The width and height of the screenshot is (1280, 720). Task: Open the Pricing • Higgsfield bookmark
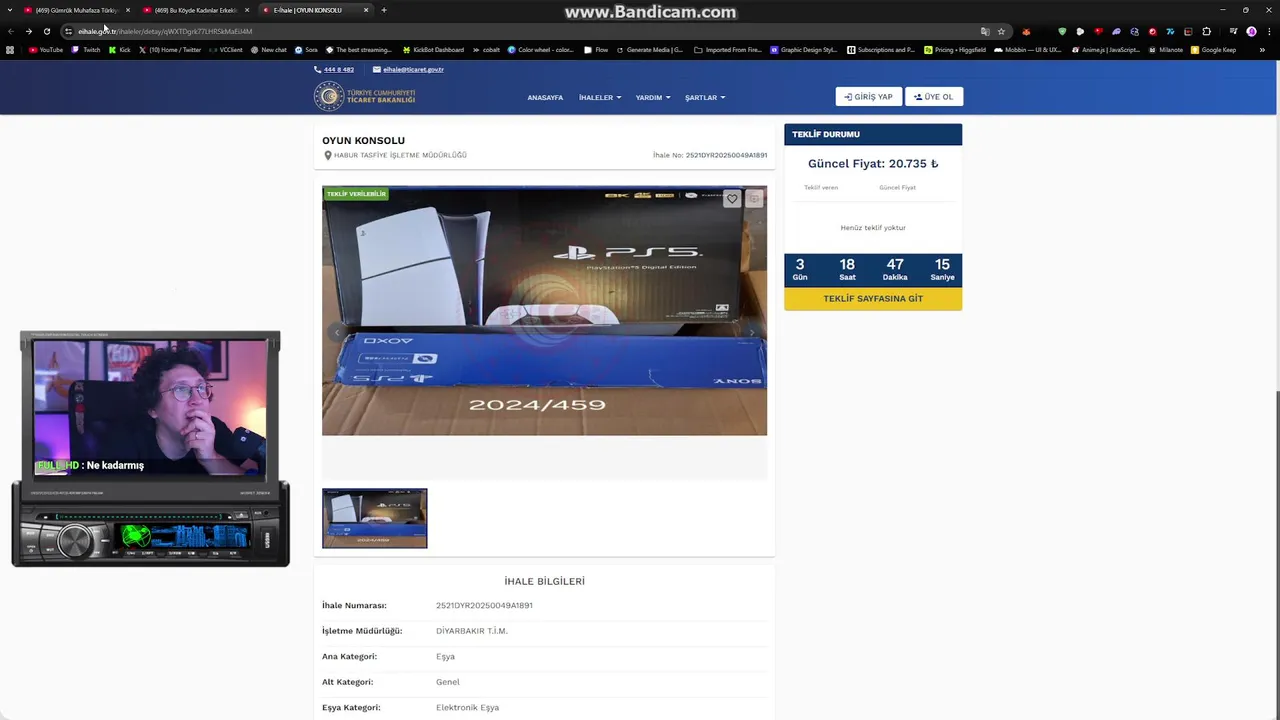pos(955,50)
